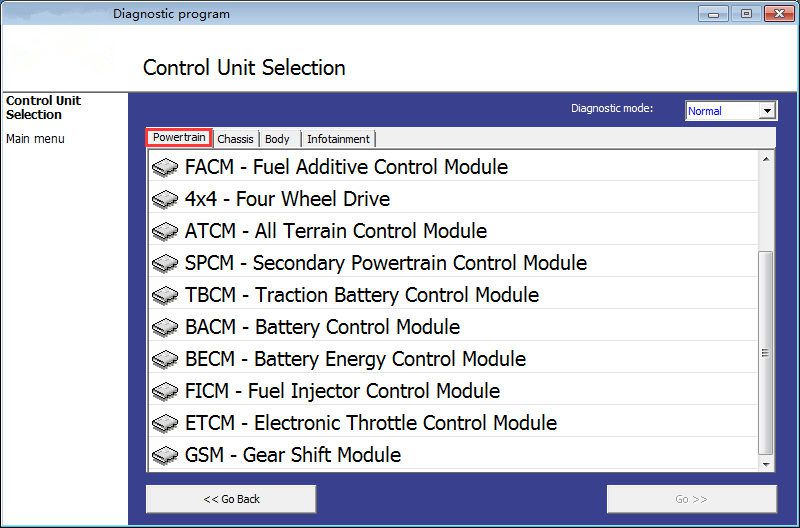
Task: Click the TBCM Traction Battery icon
Action: tap(165, 295)
